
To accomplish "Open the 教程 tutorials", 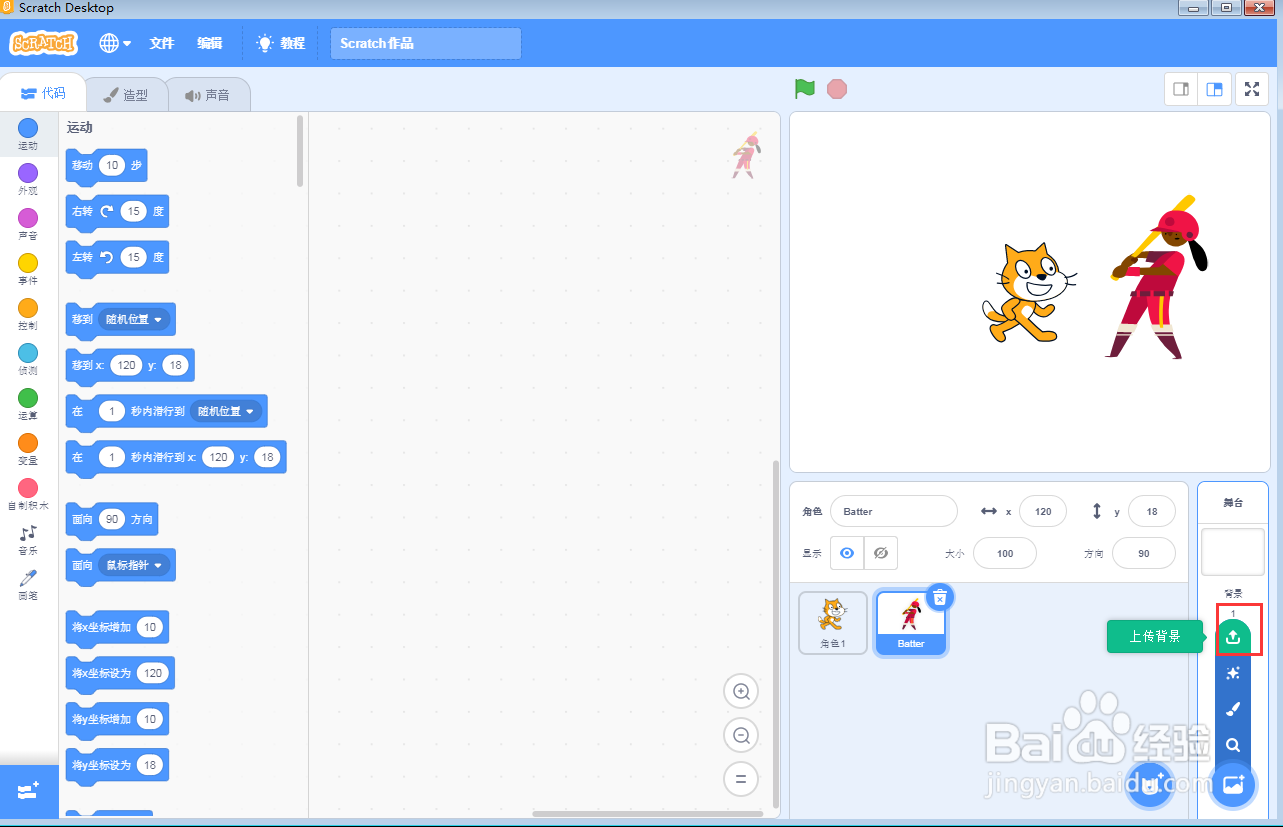I will click(281, 43).
